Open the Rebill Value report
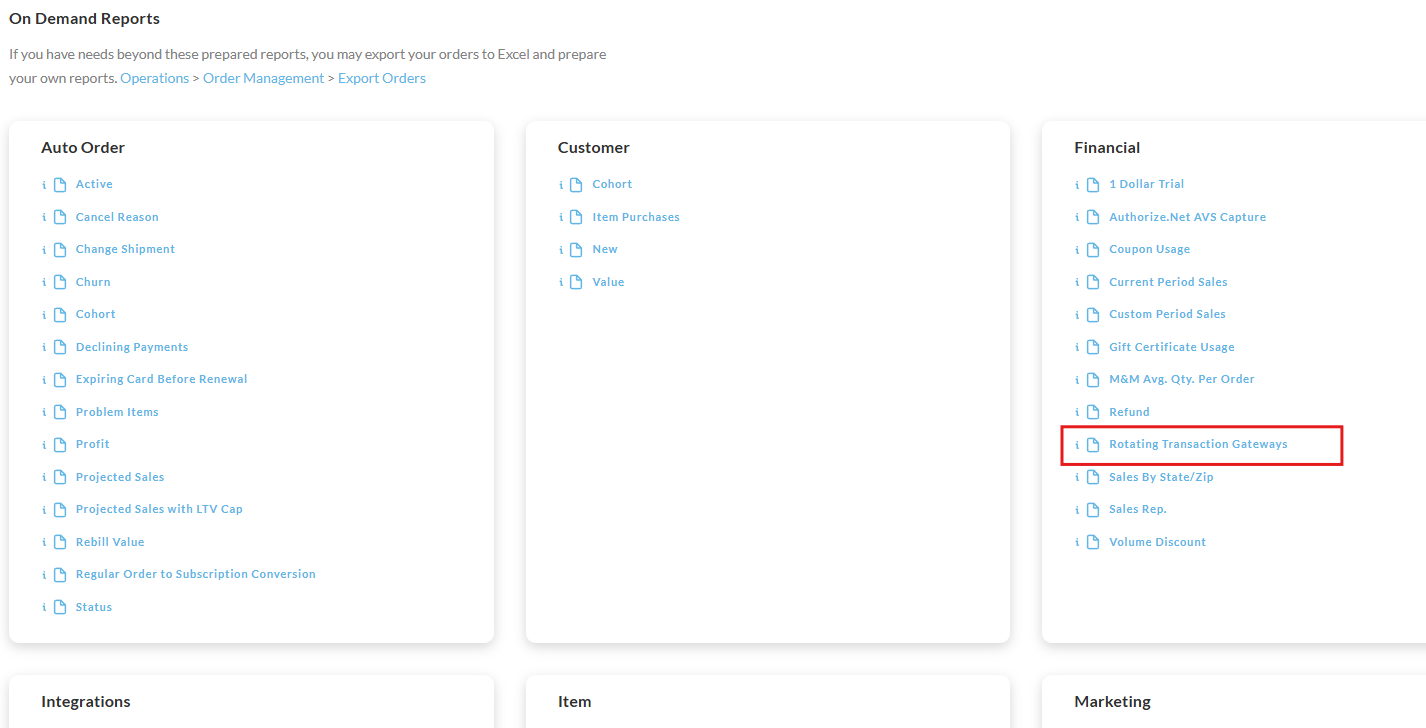 click(110, 542)
